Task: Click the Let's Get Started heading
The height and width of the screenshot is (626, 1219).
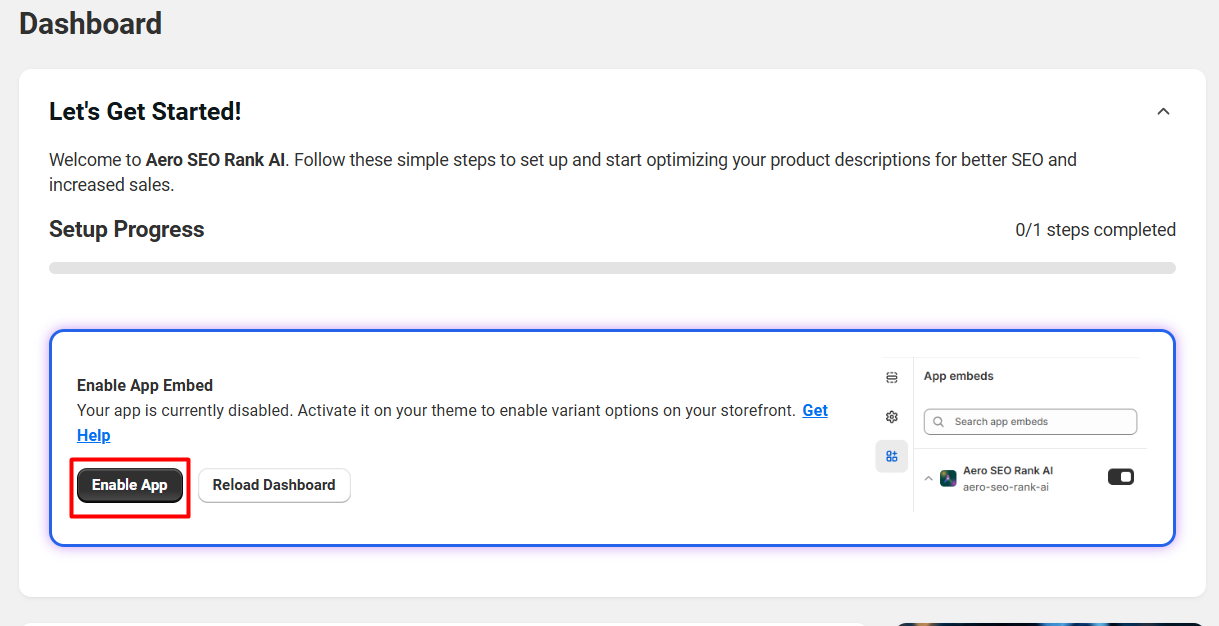Action: [145, 112]
